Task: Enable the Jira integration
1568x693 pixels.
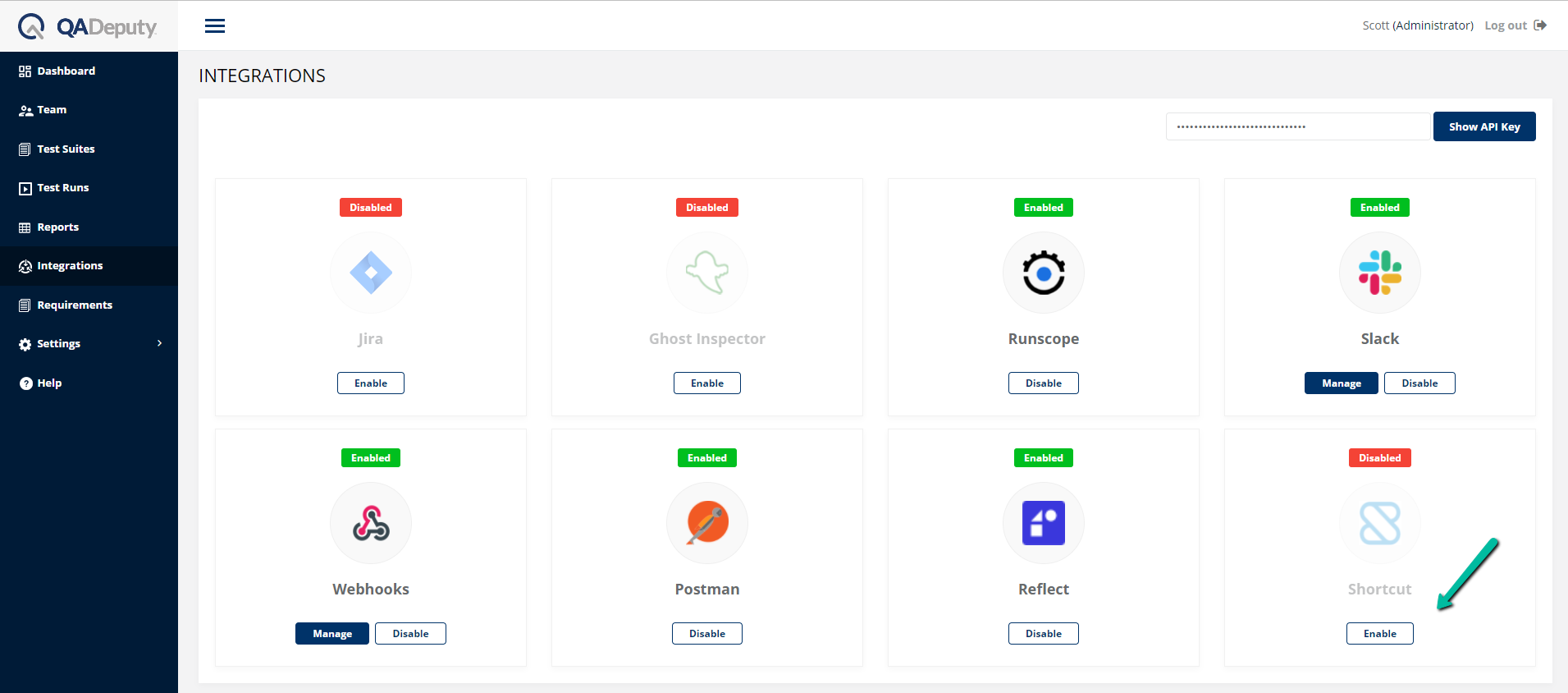Action: [x=371, y=383]
